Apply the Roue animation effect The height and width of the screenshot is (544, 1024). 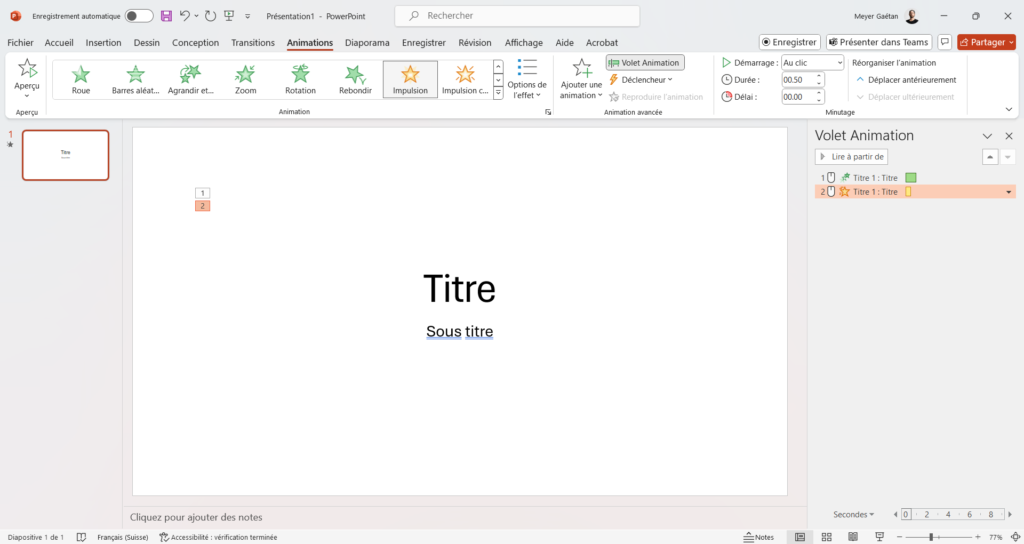pos(81,80)
